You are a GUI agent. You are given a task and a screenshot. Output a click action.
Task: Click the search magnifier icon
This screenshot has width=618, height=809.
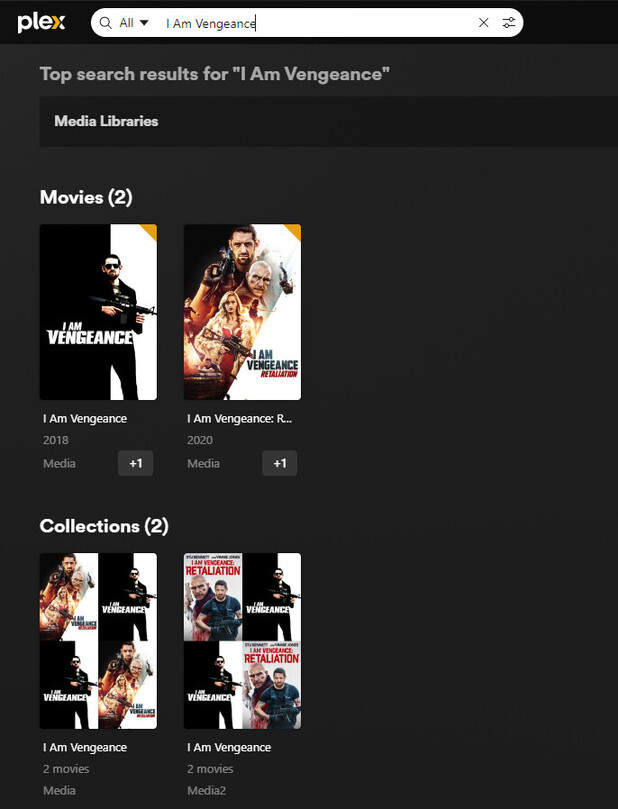105,23
